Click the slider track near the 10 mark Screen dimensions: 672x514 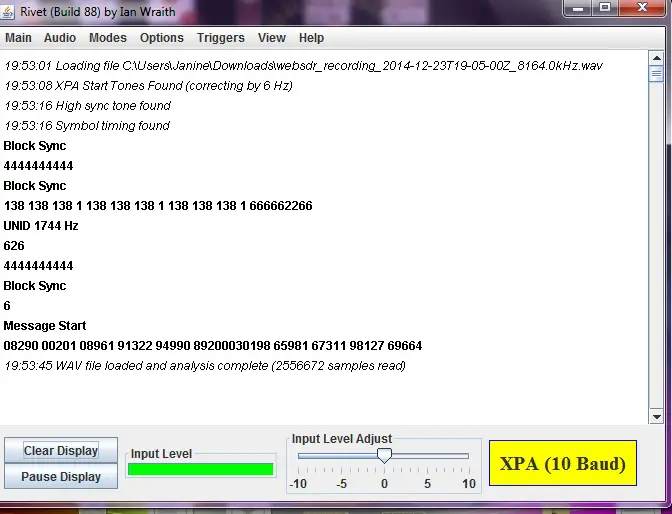pos(467,456)
